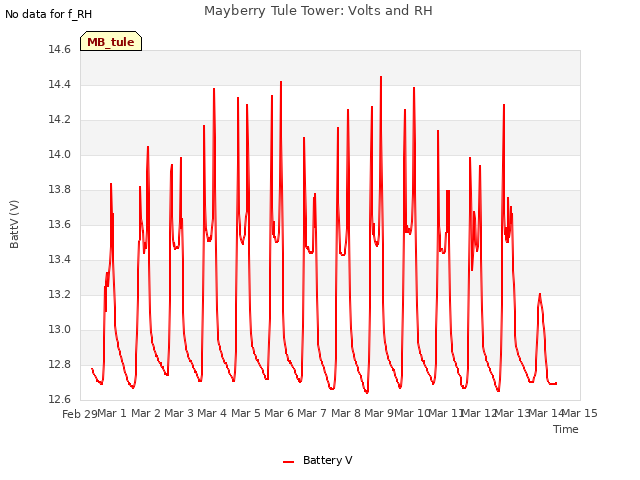This screenshot has width=640, height=480.
Task: Click the Mar 13 x-axis label
Action: [513, 413]
